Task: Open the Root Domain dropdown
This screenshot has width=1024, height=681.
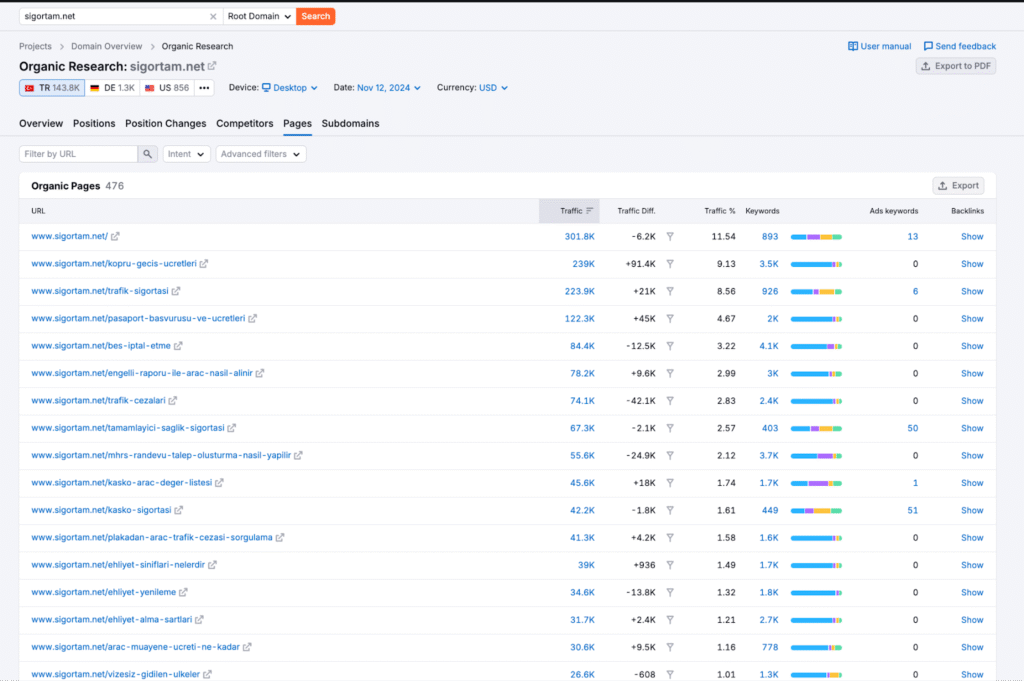Action: coord(259,16)
